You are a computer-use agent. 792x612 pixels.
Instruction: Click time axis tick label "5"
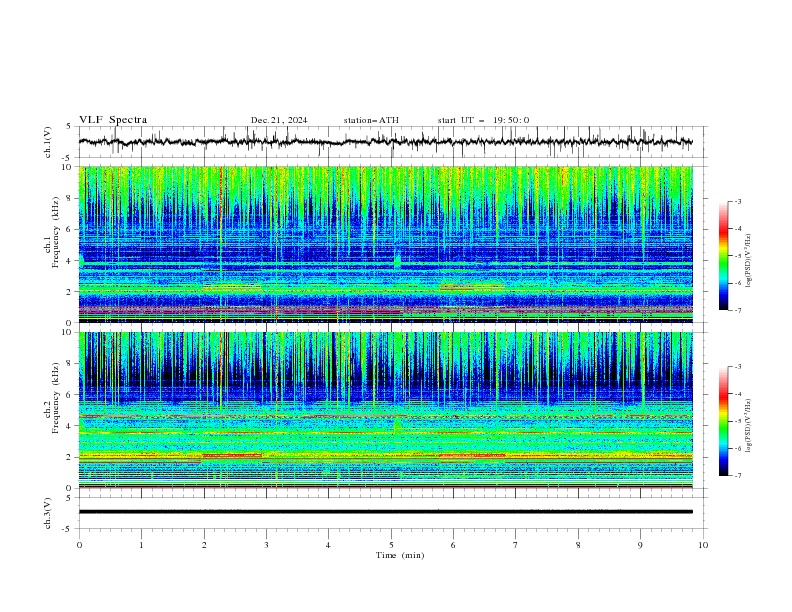pyautogui.click(x=391, y=545)
